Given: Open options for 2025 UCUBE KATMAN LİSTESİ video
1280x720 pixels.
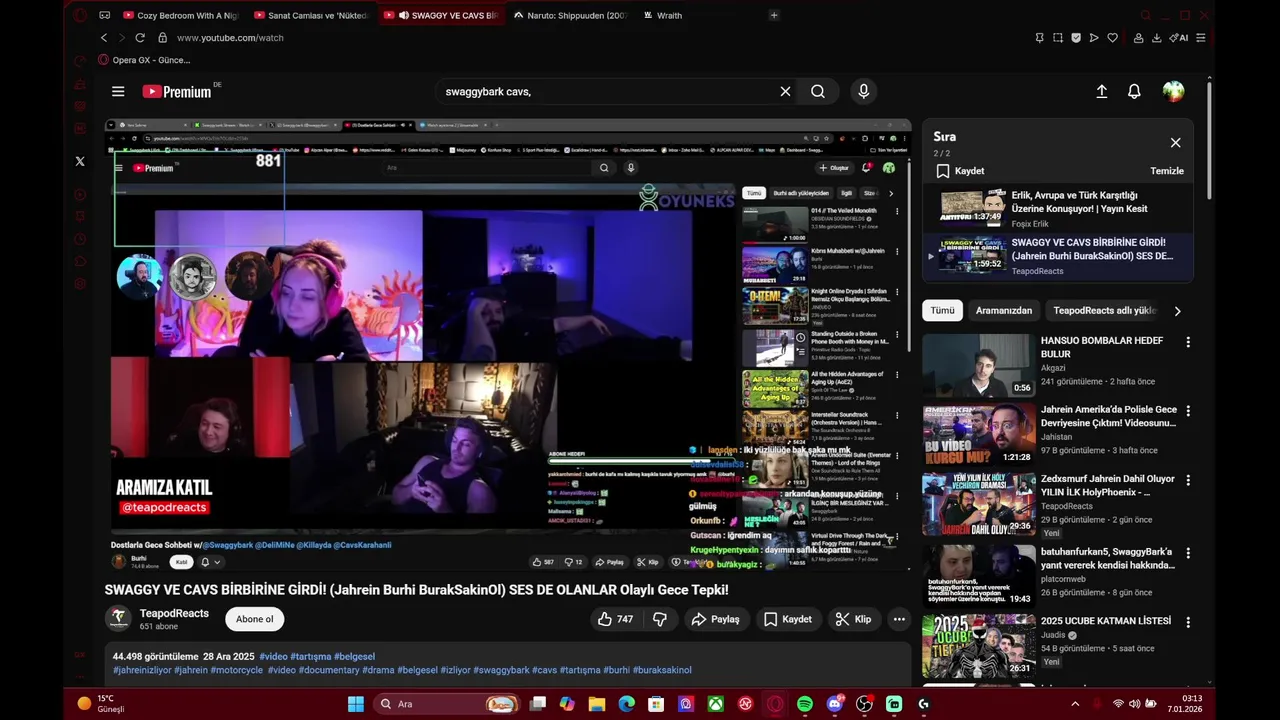Looking at the screenshot, I should (x=1188, y=622).
